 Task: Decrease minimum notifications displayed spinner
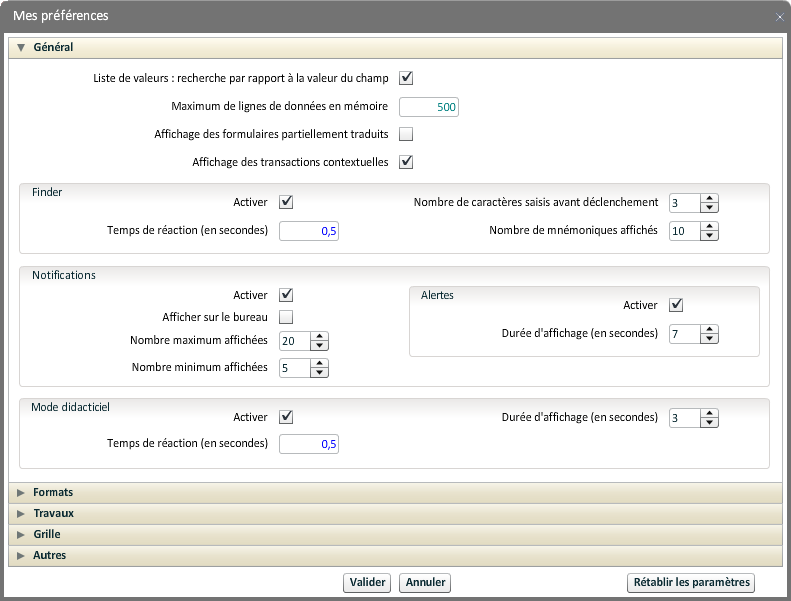point(319,373)
